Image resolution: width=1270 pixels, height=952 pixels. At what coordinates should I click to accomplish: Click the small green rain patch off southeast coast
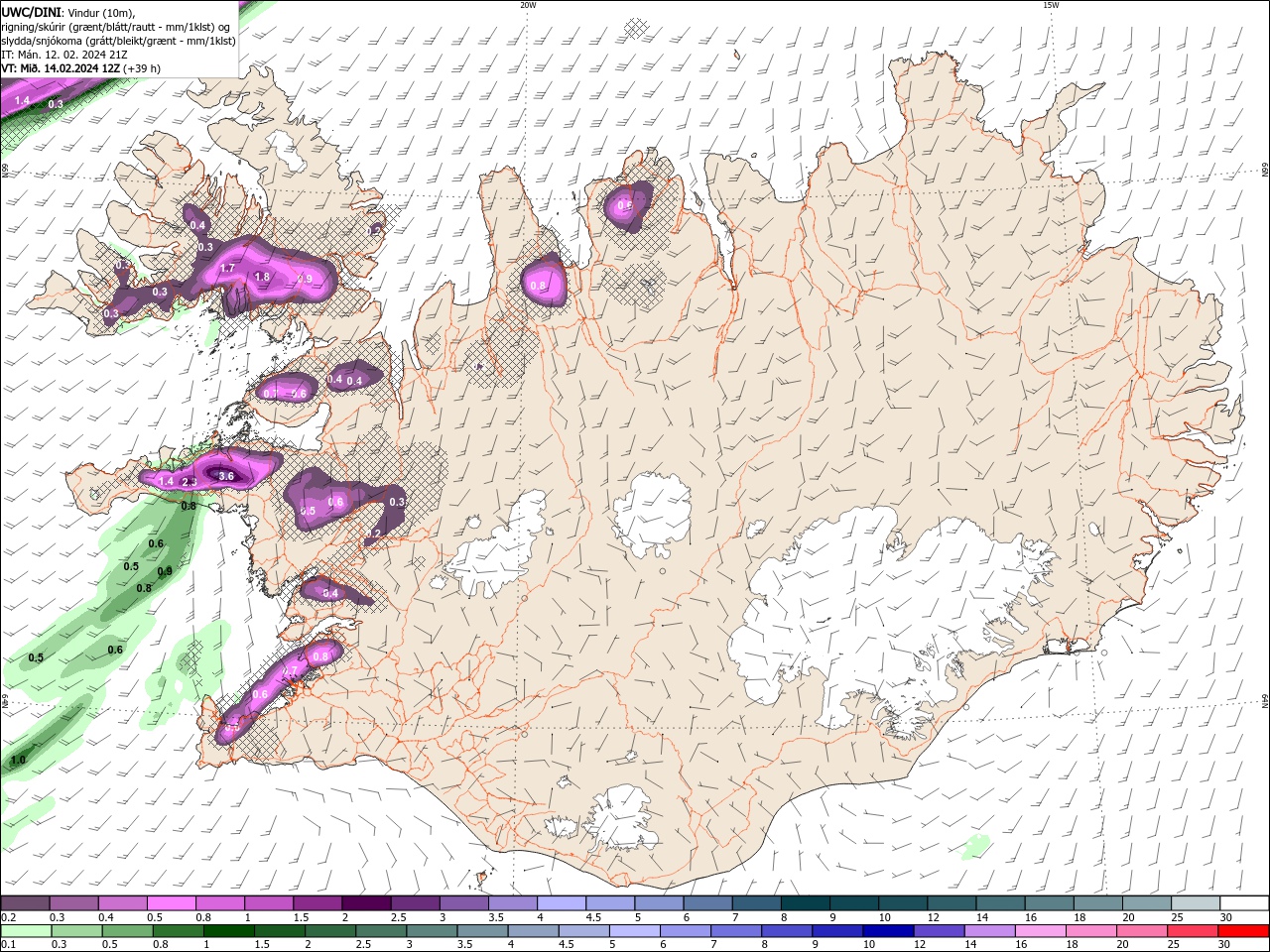point(976,846)
